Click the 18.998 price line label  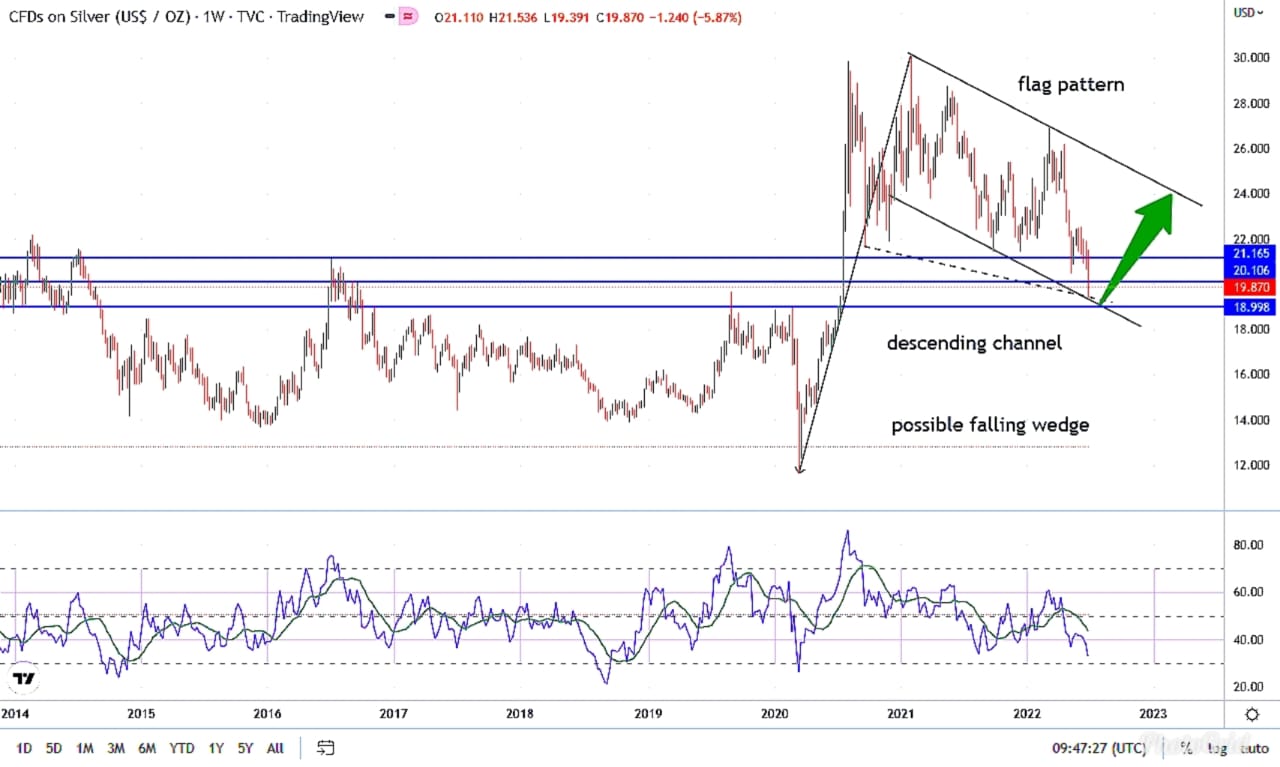tap(1249, 307)
